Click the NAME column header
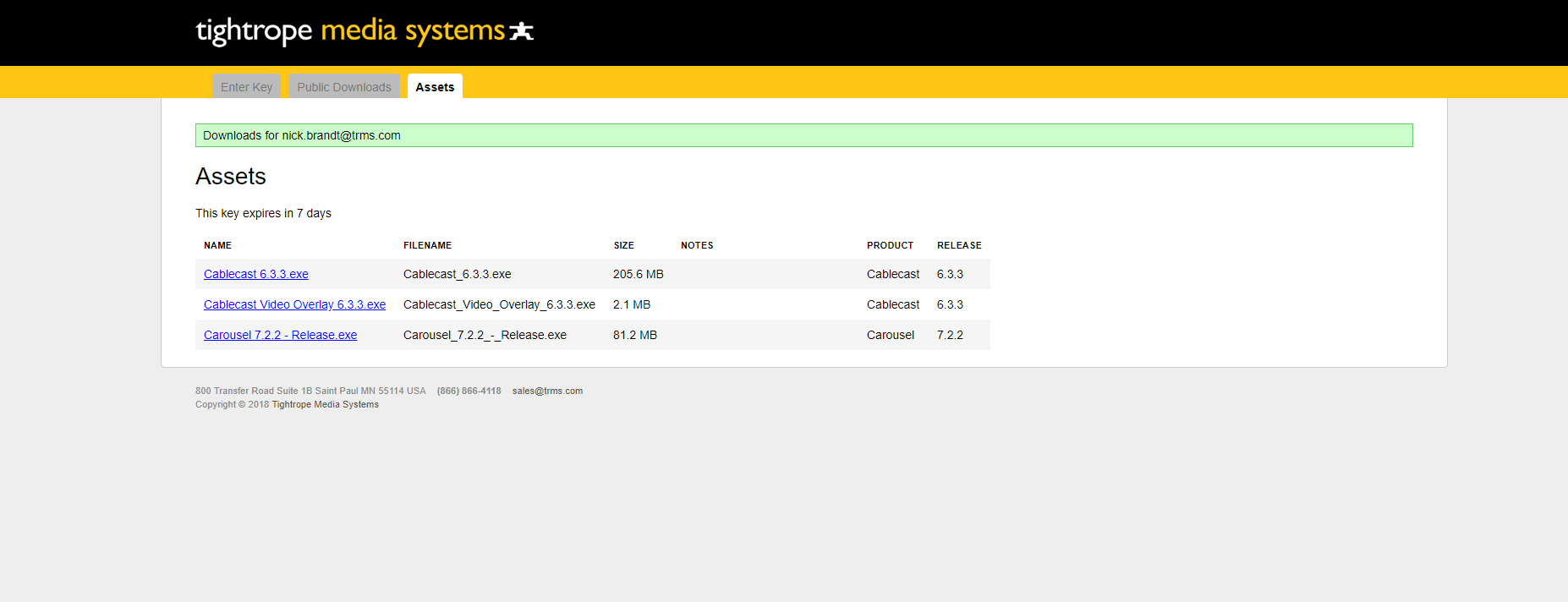 tap(217, 245)
